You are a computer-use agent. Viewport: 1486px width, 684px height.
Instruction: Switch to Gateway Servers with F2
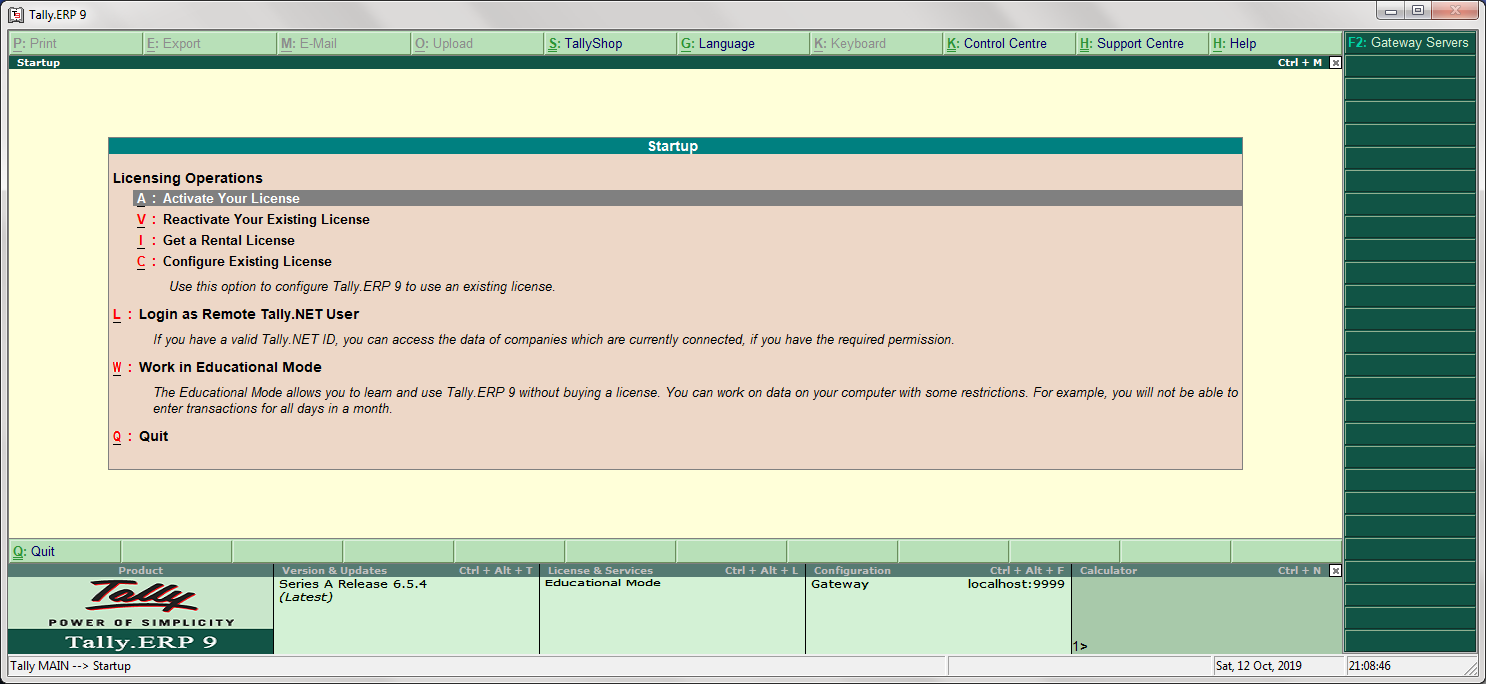click(1410, 43)
